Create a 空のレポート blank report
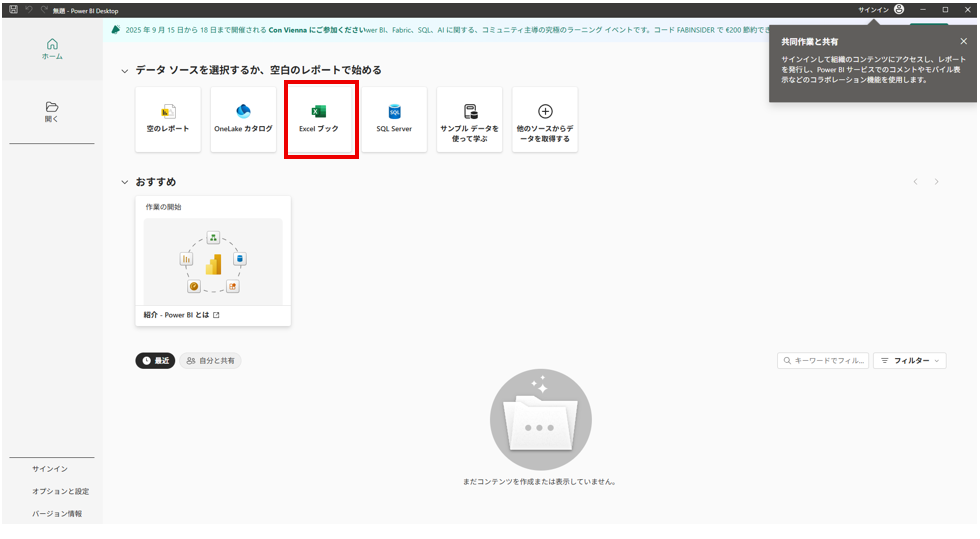 click(x=168, y=119)
